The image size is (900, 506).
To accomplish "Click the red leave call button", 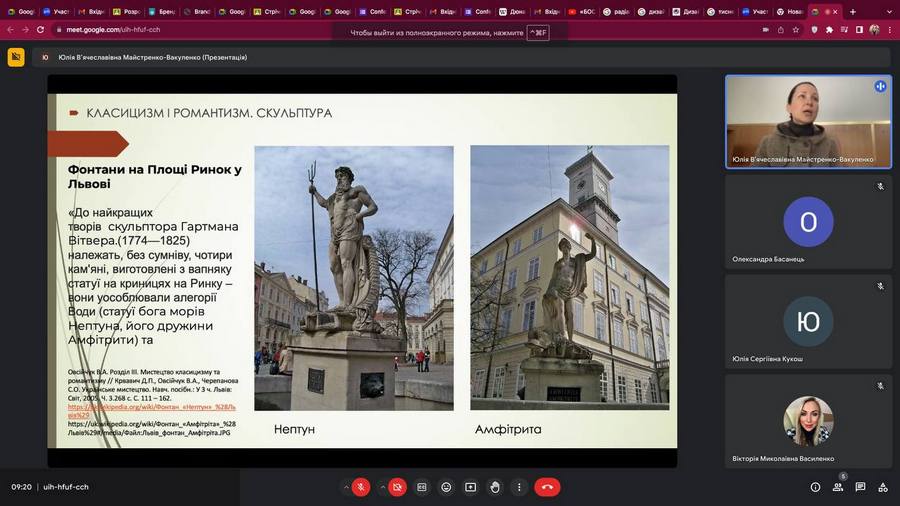I will tap(546, 487).
